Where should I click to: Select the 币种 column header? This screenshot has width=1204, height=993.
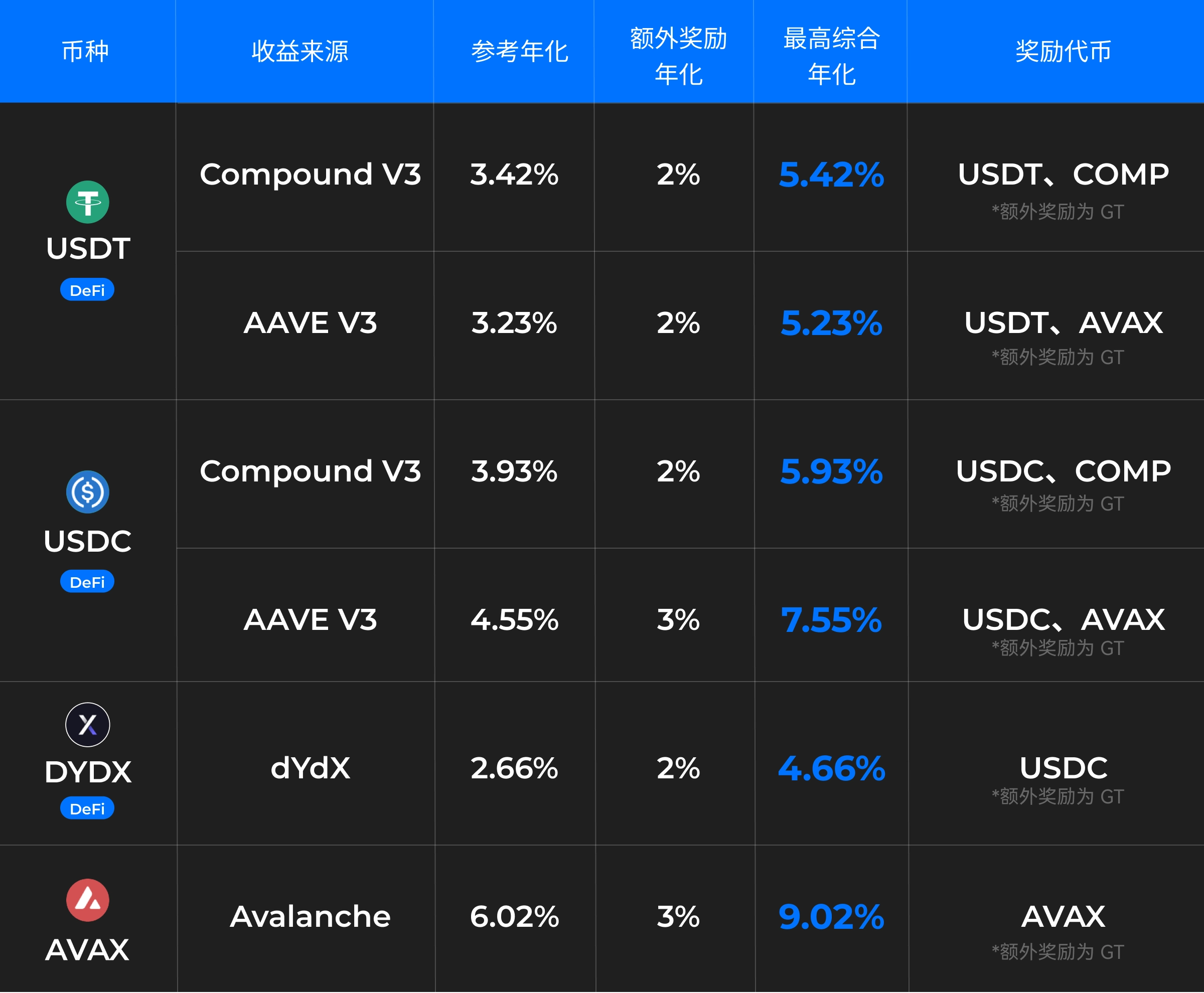pyautogui.click(x=85, y=52)
